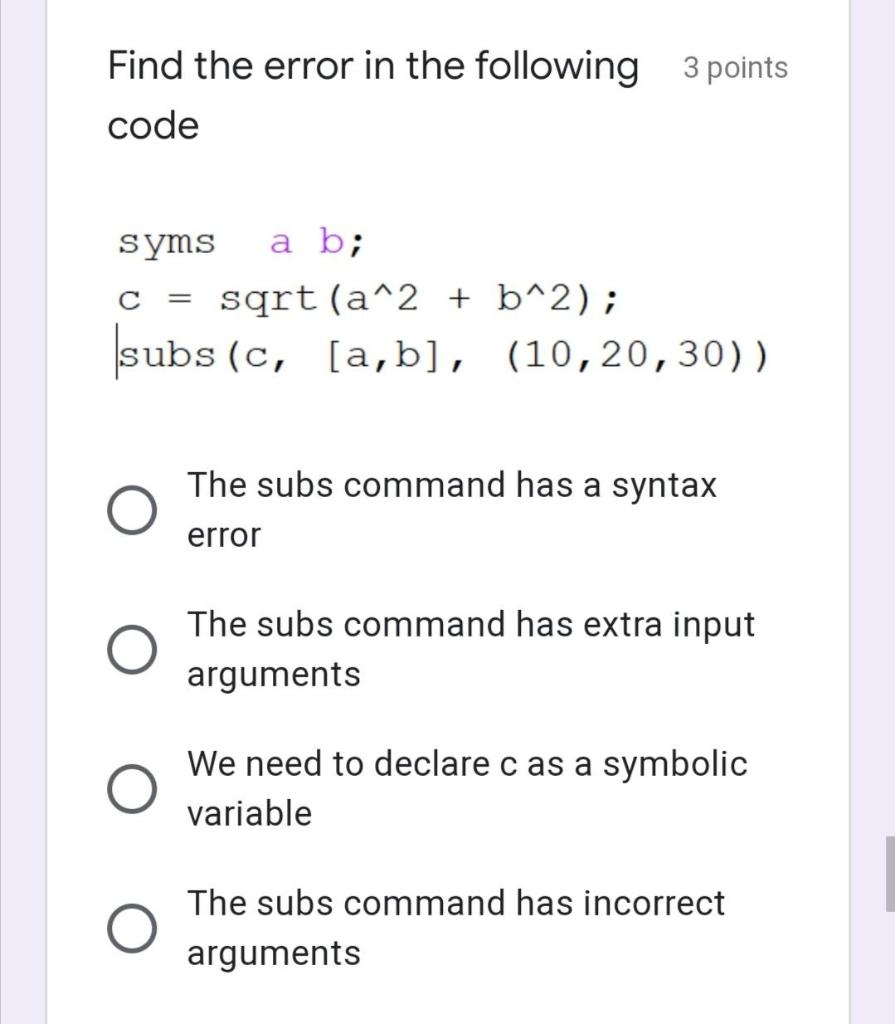The image size is (895, 1024).
Task: Click the answer text about incorrect arguments
Action: tap(455, 926)
